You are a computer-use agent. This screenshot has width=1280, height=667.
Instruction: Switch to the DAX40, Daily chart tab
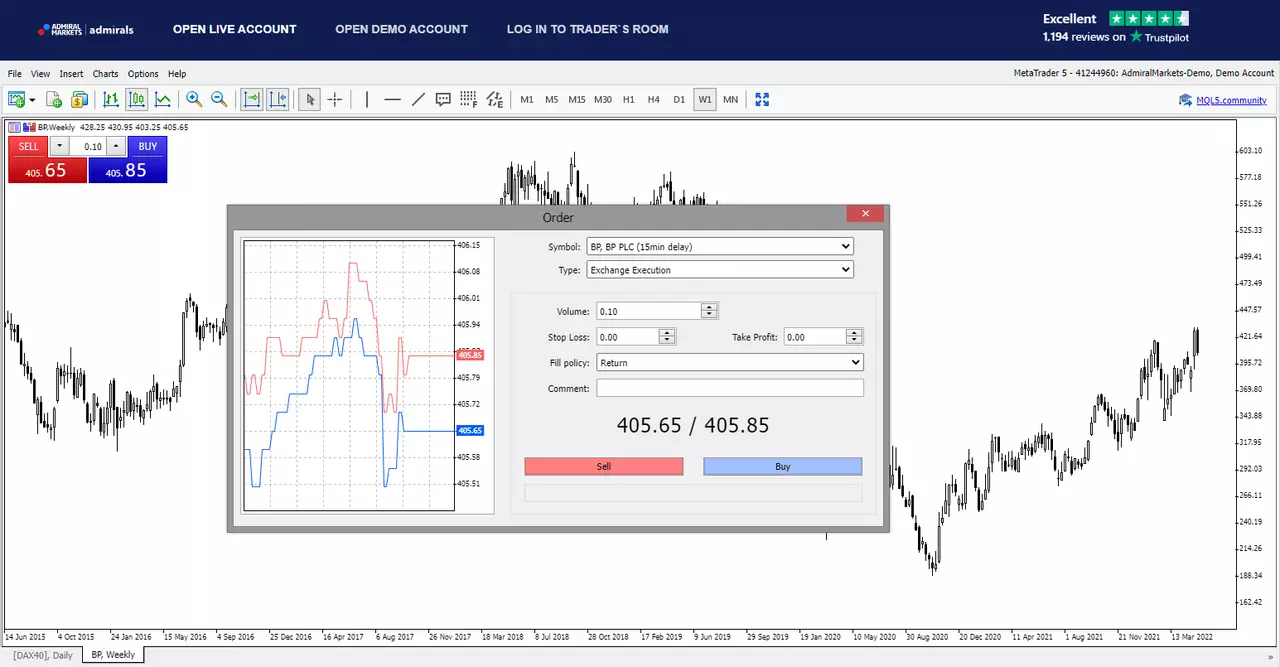point(42,655)
